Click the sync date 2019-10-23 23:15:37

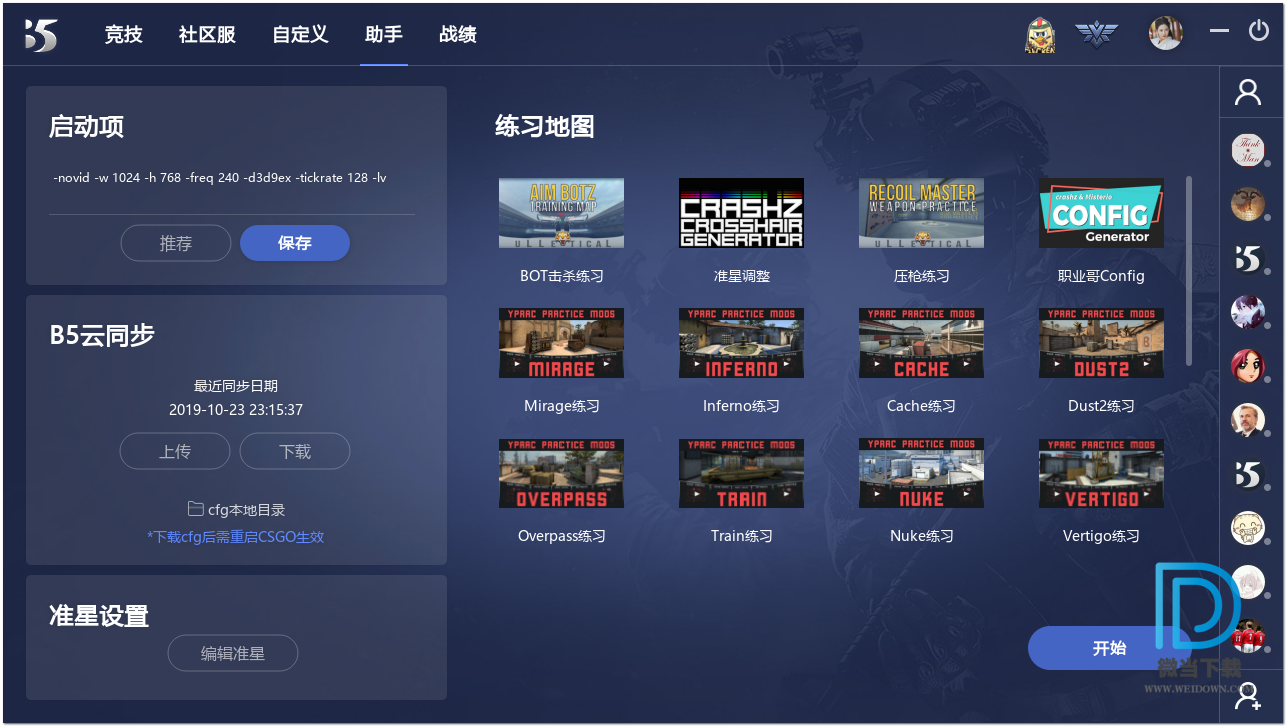tap(236, 410)
